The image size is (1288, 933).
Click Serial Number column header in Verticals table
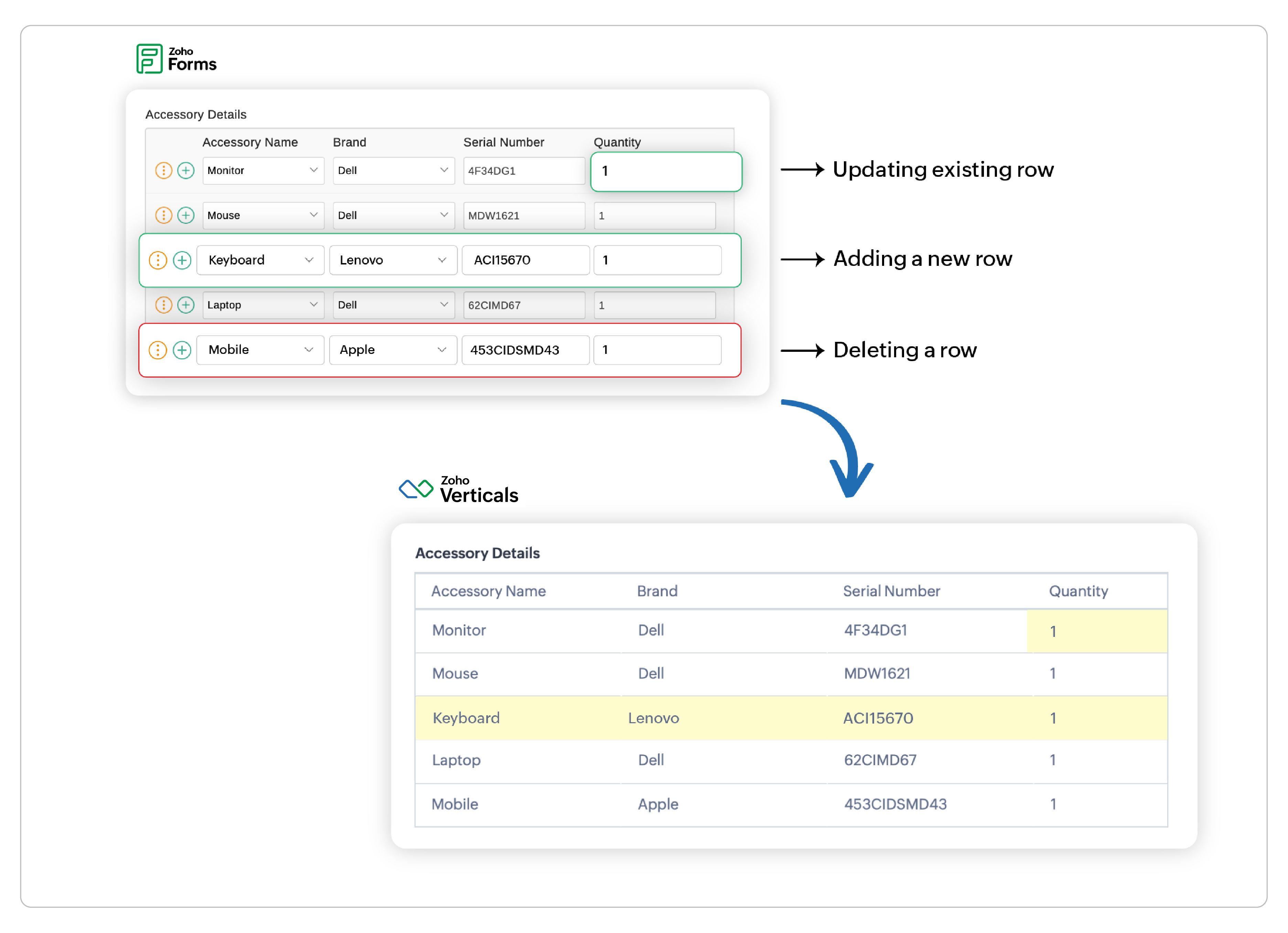point(891,592)
